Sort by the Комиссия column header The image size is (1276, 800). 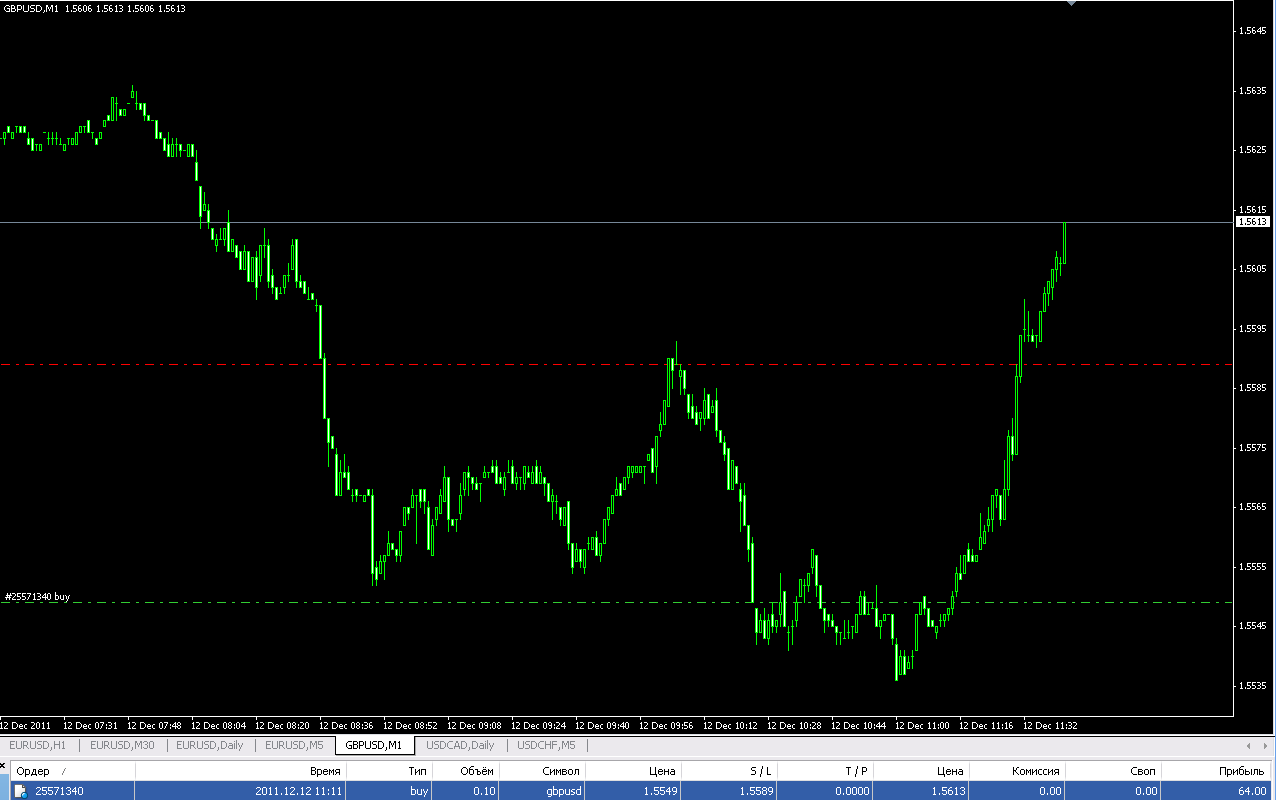click(1017, 771)
